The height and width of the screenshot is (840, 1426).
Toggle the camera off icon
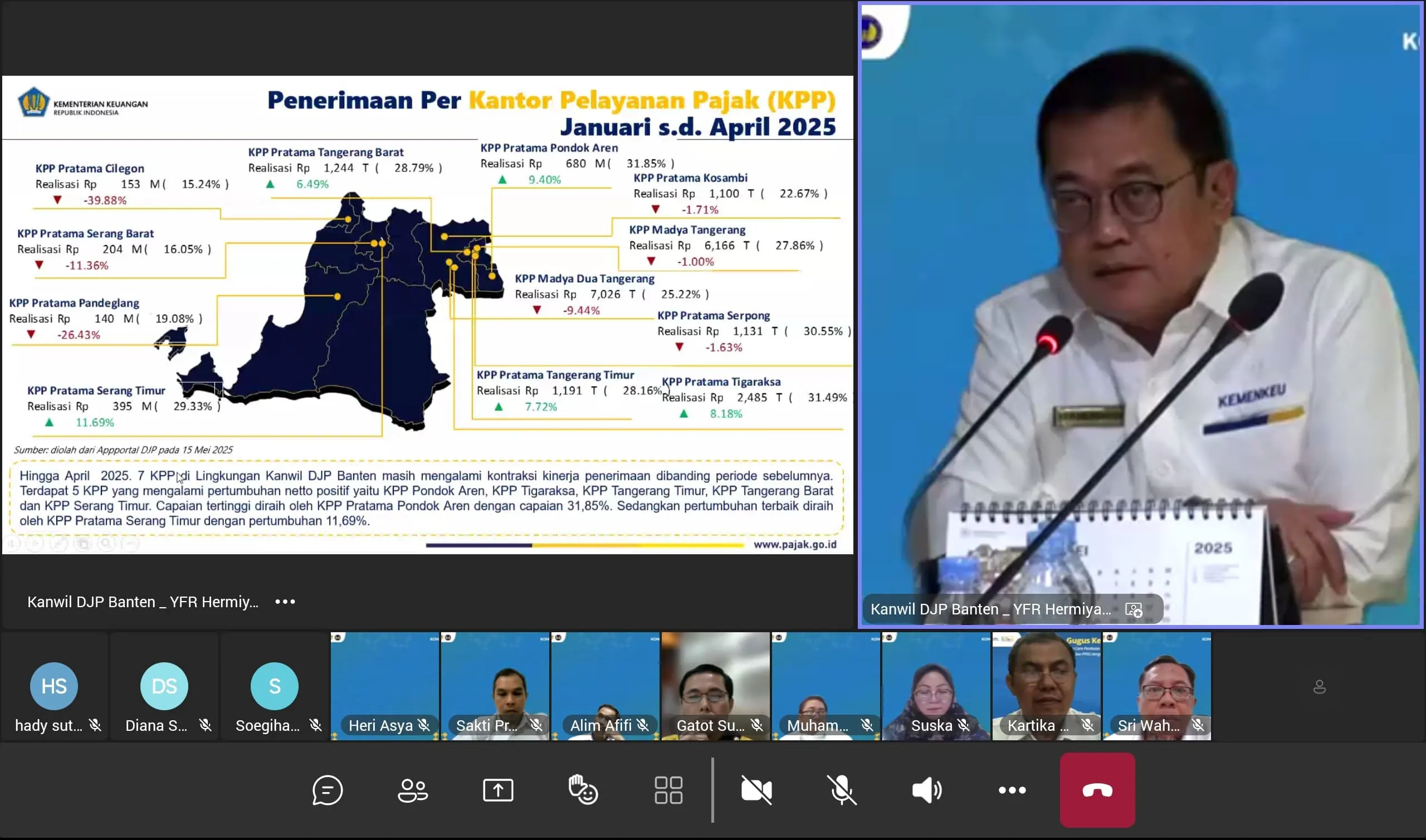756,790
